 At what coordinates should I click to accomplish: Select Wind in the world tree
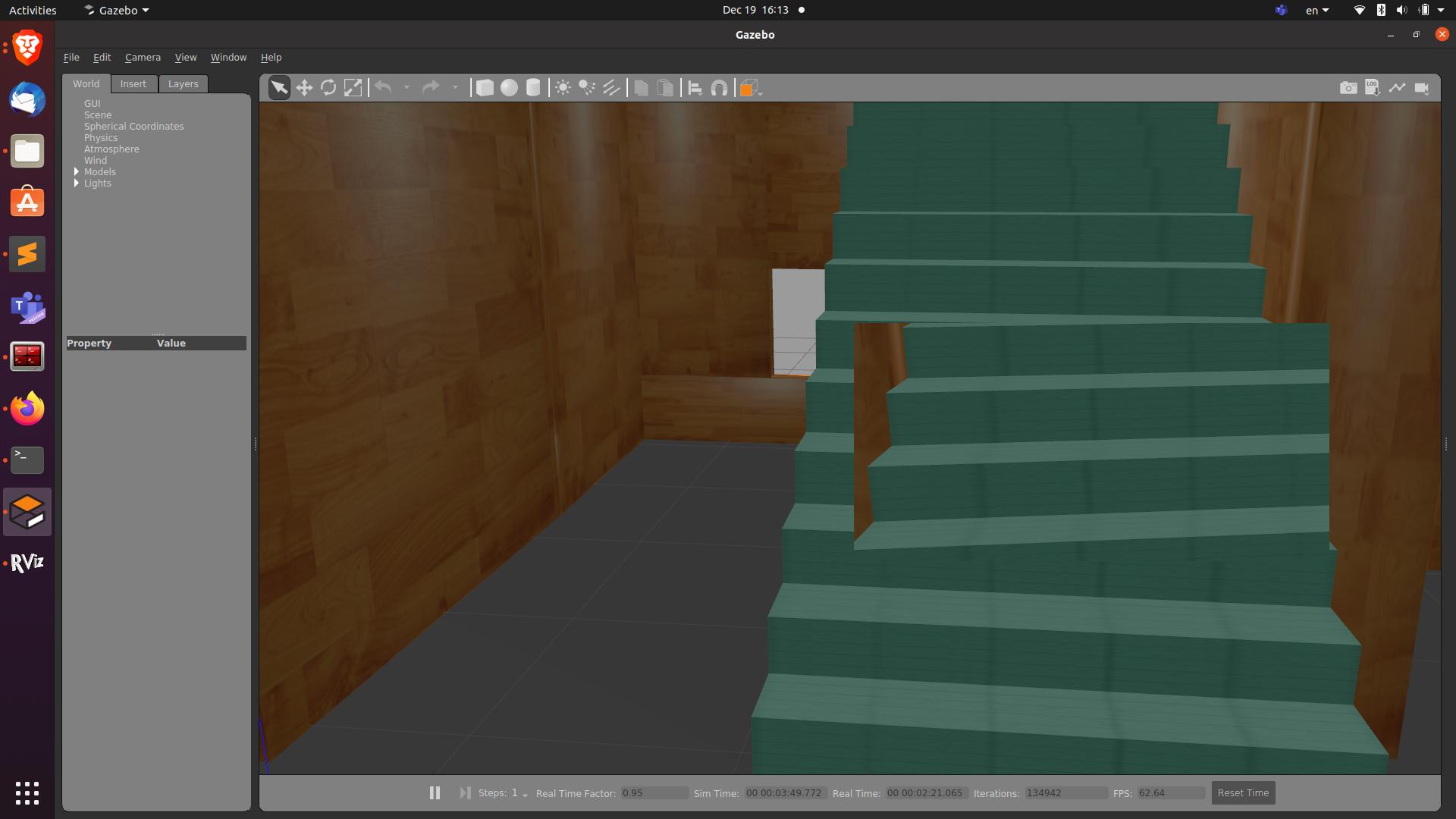(96, 160)
